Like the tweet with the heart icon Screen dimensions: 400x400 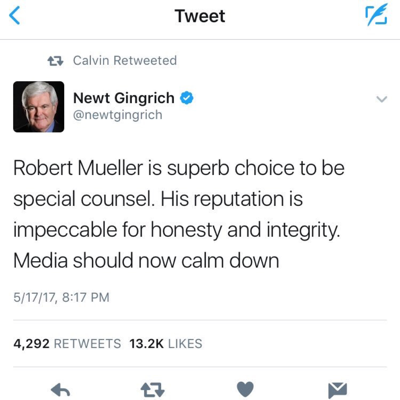245,389
